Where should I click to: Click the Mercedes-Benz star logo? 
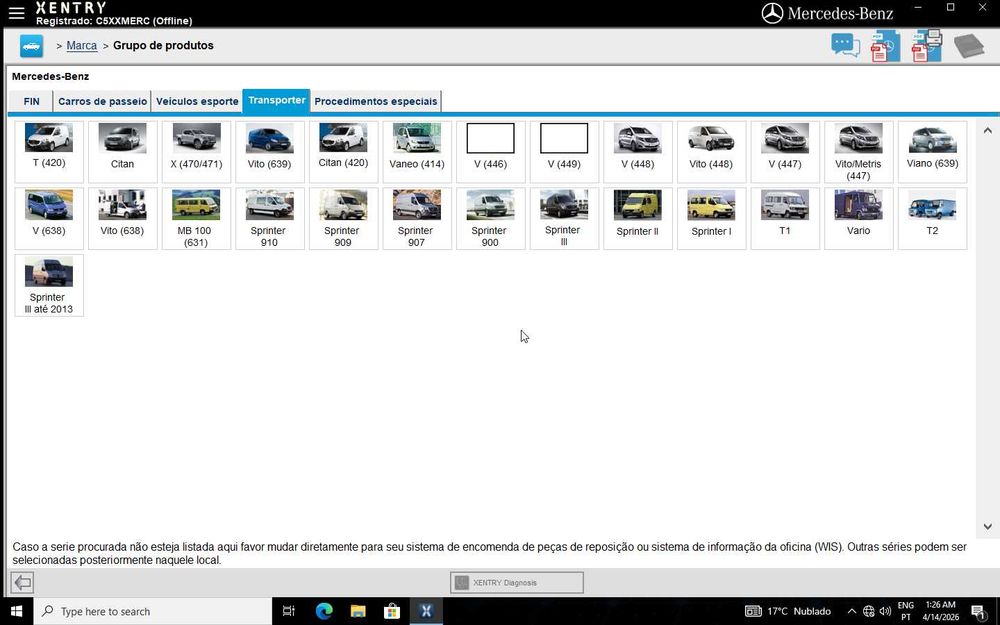tap(772, 13)
